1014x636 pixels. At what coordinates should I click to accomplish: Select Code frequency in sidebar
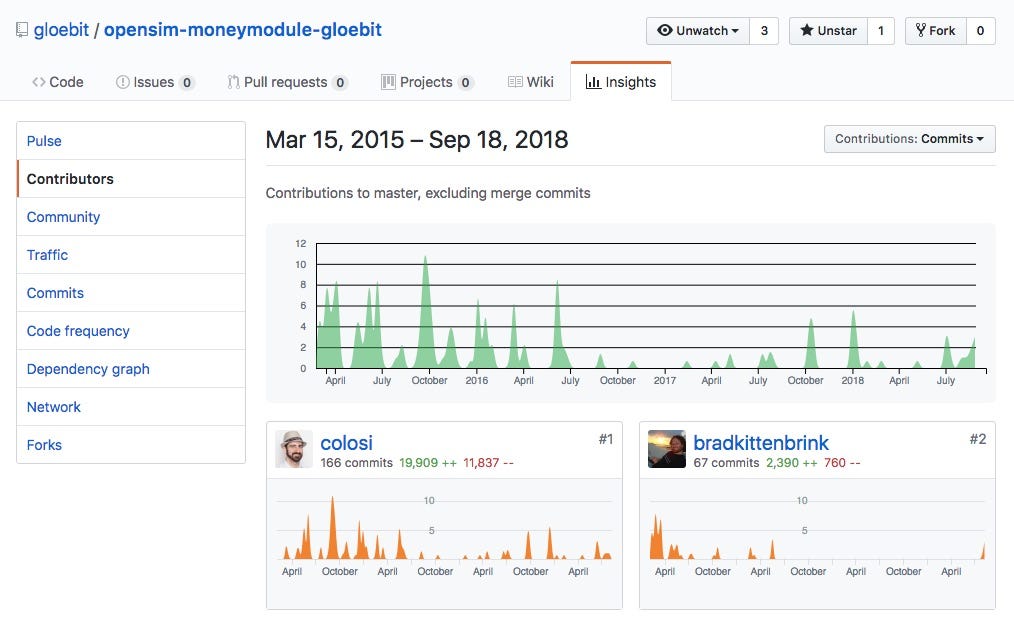[78, 331]
